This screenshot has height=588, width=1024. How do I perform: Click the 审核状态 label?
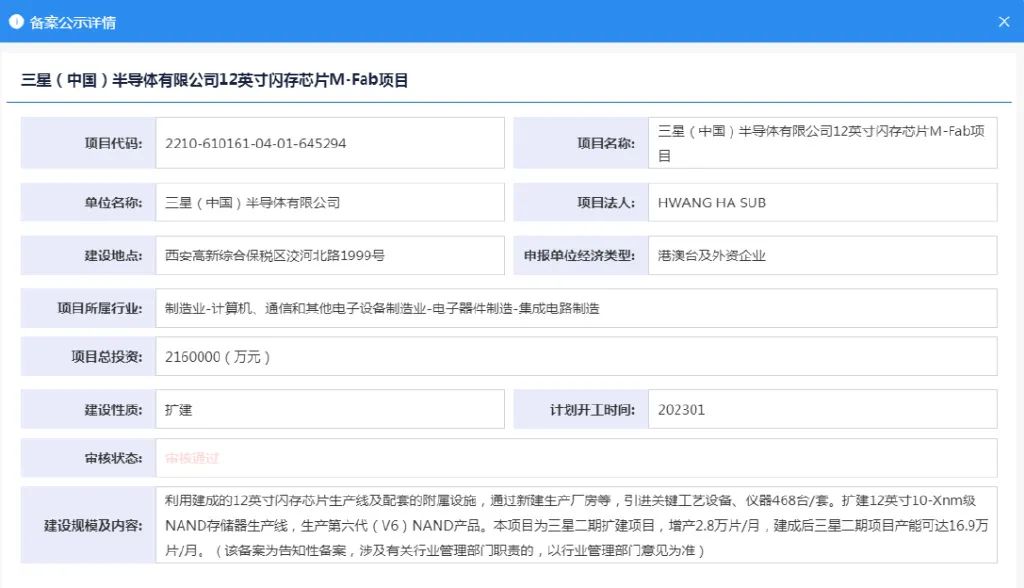tap(113, 458)
